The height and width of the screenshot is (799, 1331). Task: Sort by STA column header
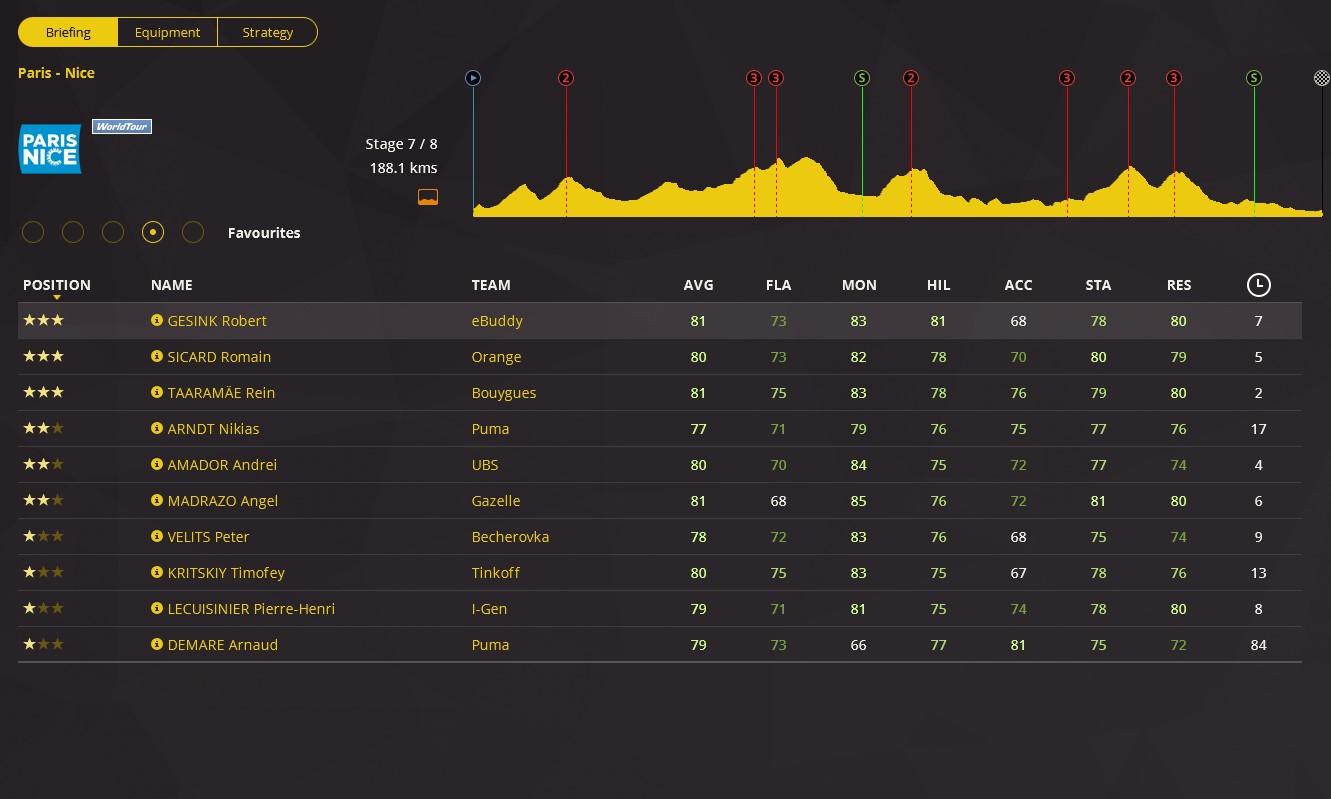coord(1098,285)
